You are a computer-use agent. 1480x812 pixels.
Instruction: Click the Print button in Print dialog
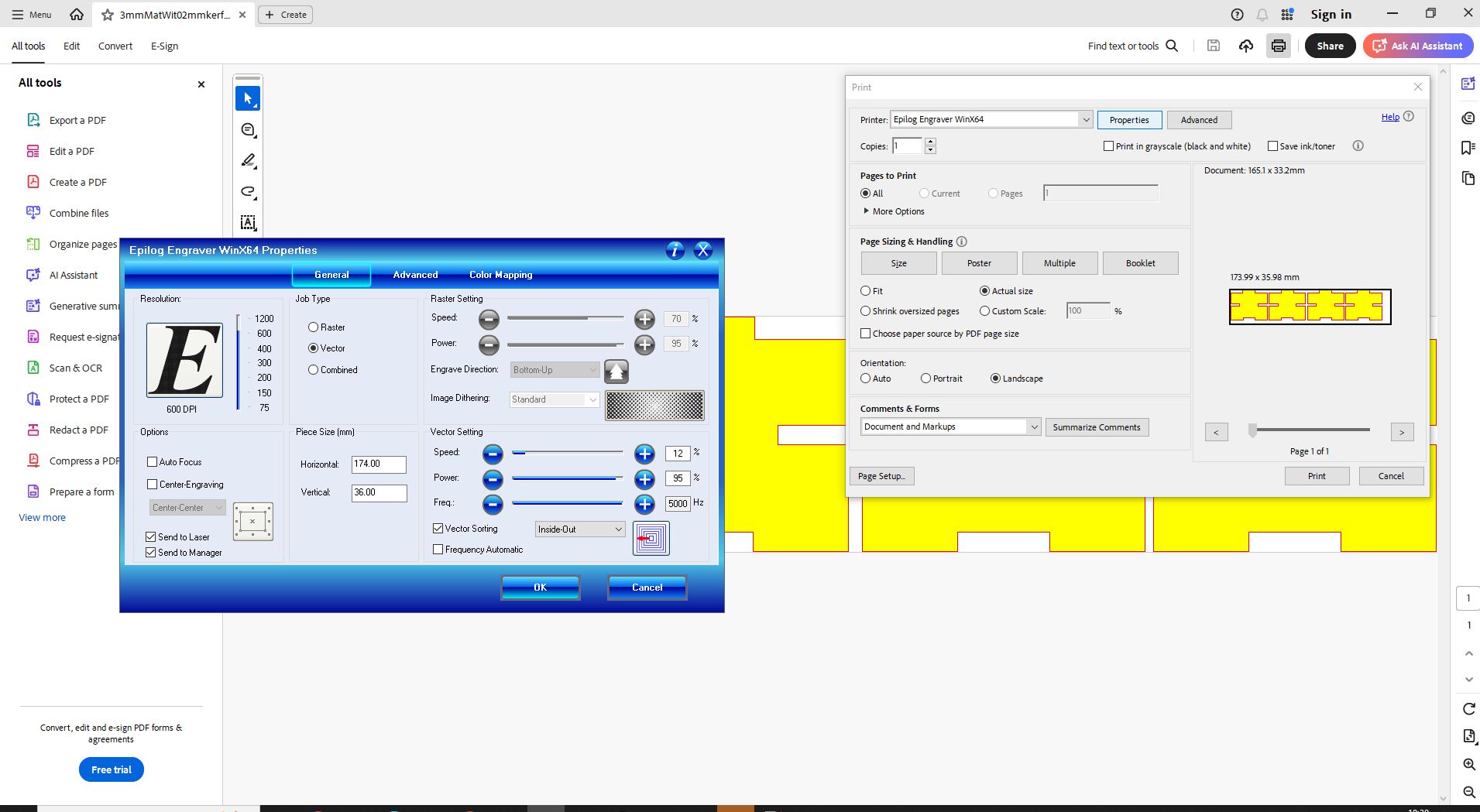point(1317,476)
